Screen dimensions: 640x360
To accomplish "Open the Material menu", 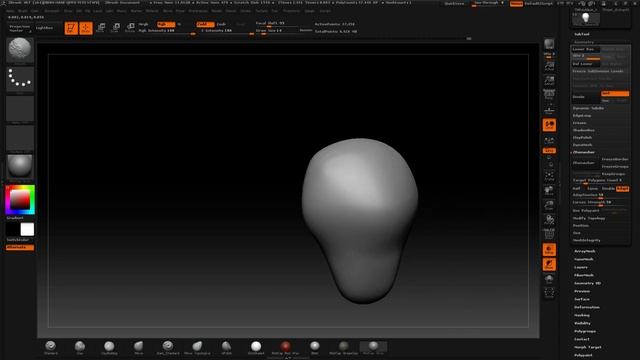I will (151, 11).
